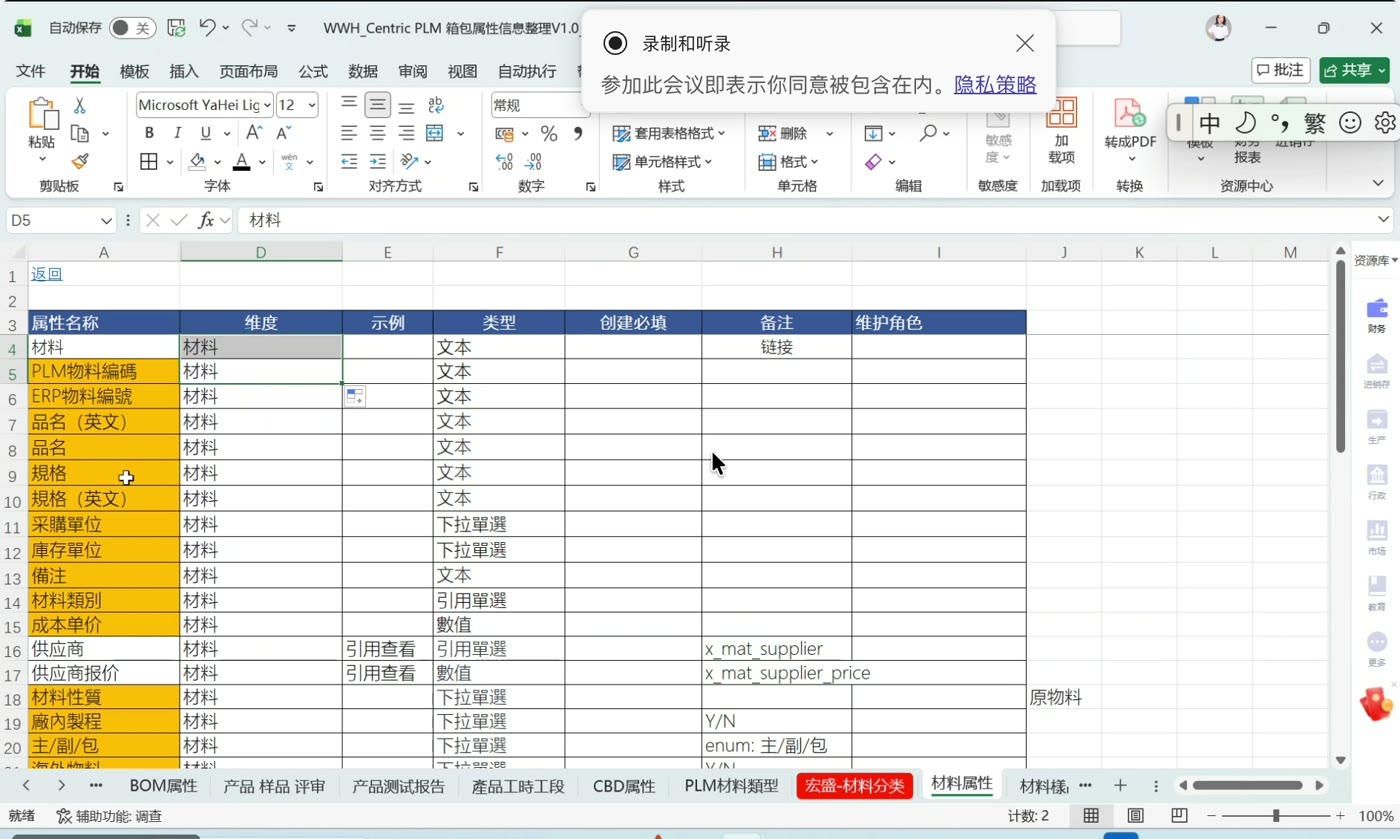
Task: Click 转成PDF button
Action: tap(1130, 130)
